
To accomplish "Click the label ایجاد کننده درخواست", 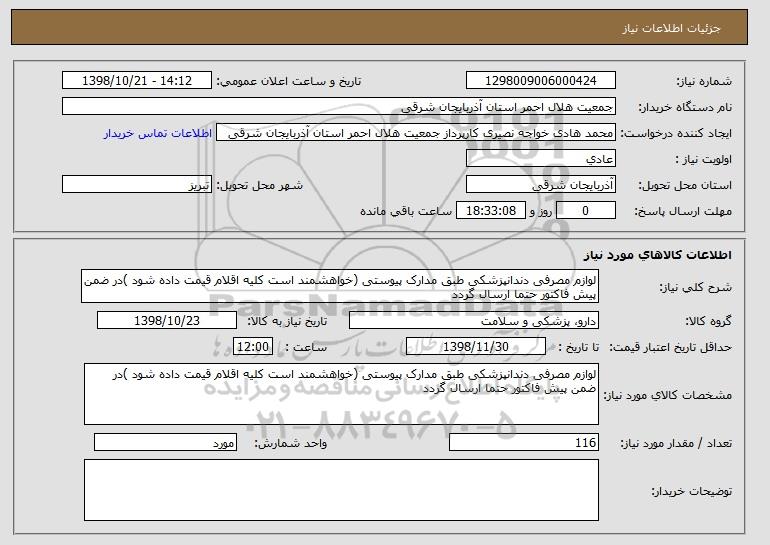I will [676, 134].
